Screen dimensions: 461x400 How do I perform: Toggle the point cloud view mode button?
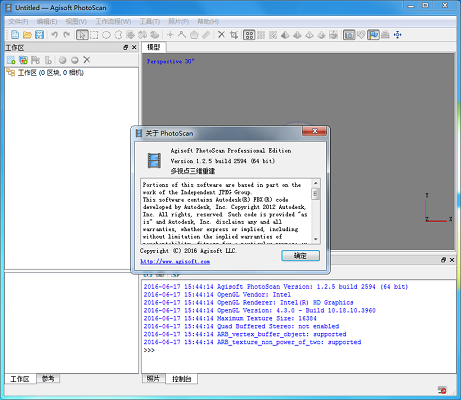click(x=261, y=35)
